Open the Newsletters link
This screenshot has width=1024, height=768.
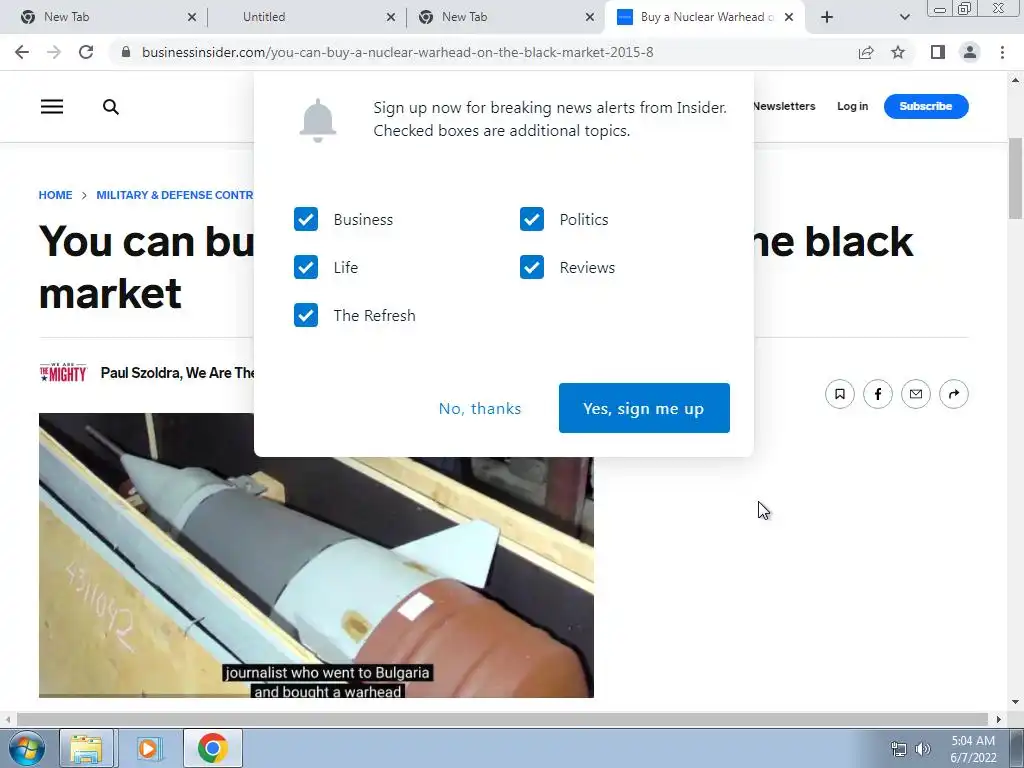784,106
